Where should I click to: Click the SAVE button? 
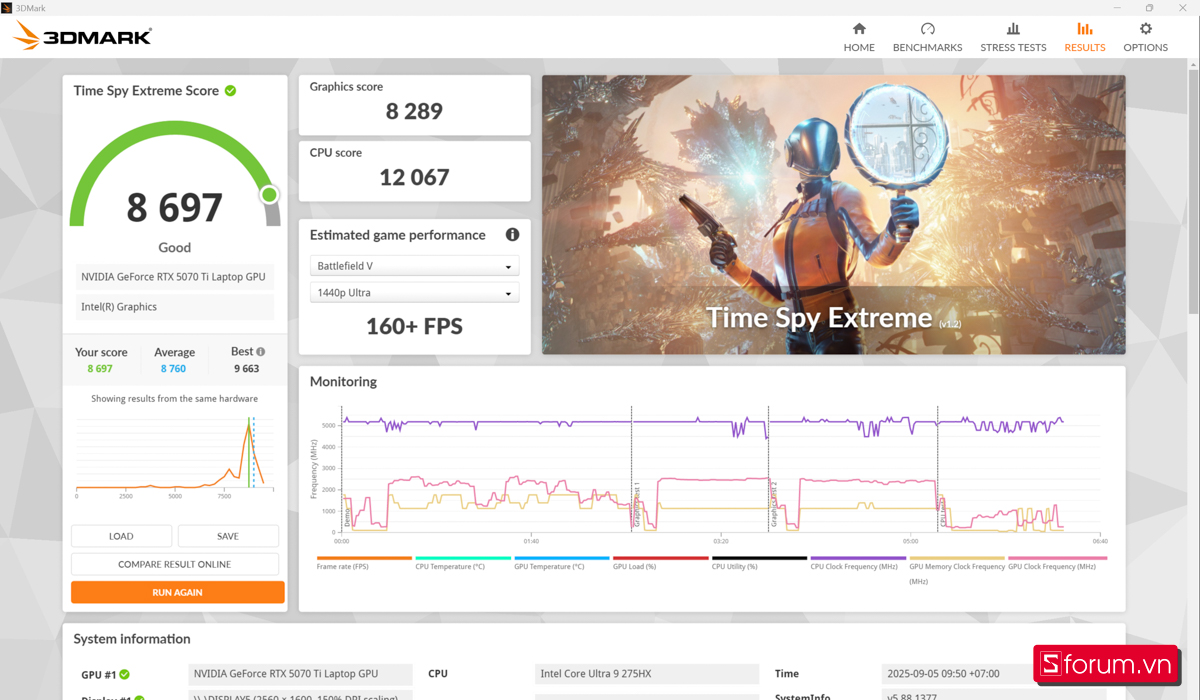coord(228,536)
